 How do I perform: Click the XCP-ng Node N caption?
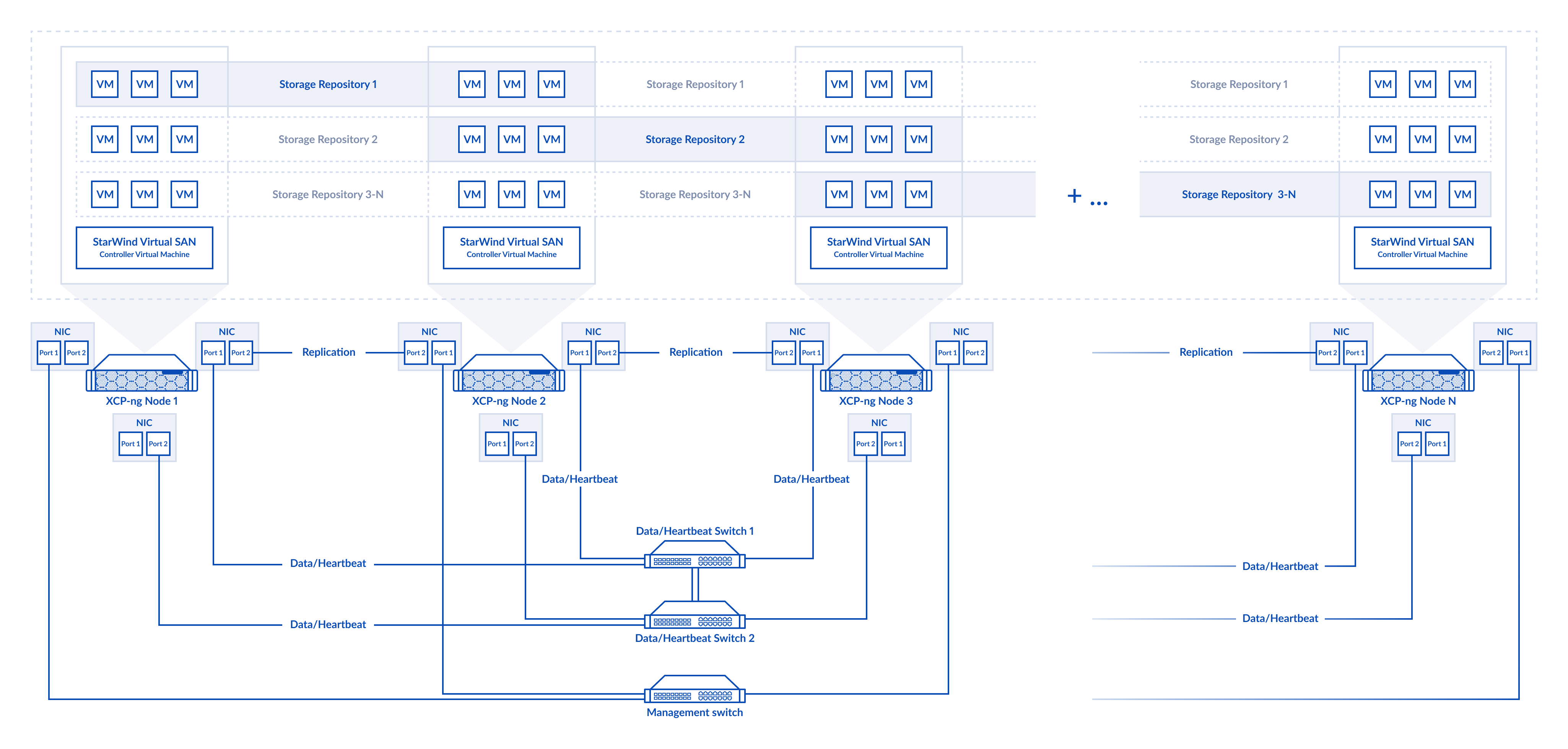click(1418, 401)
